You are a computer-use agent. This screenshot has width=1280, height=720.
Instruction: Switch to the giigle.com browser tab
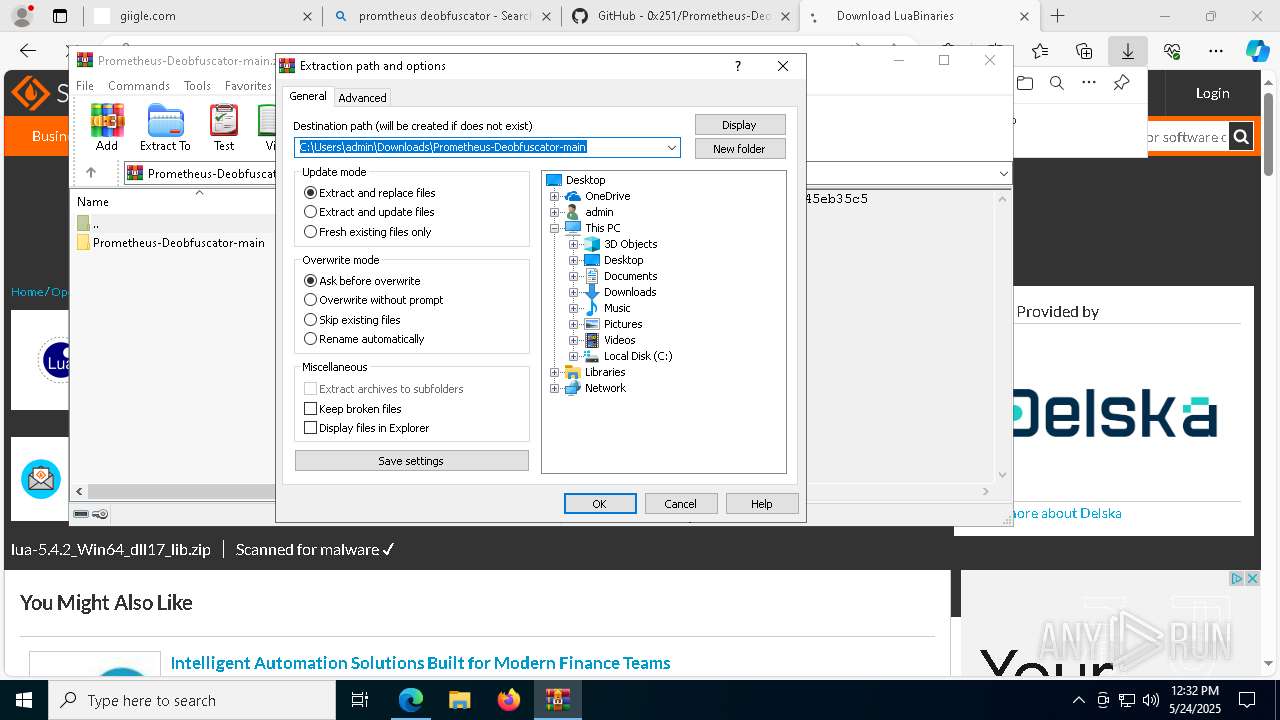coord(204,16)
